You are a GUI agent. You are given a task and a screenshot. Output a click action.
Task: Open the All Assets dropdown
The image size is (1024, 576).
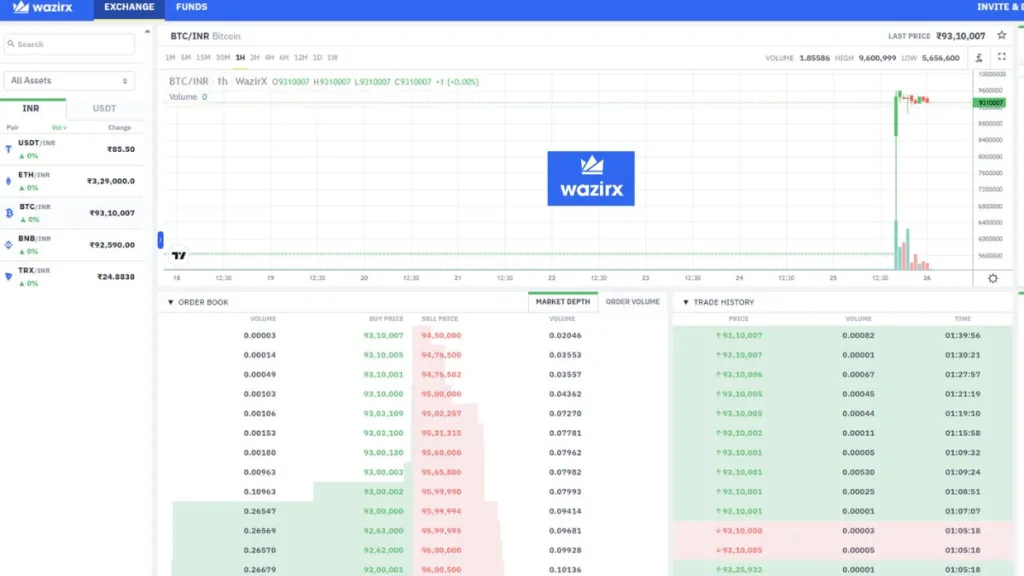[x=69, y=80]
